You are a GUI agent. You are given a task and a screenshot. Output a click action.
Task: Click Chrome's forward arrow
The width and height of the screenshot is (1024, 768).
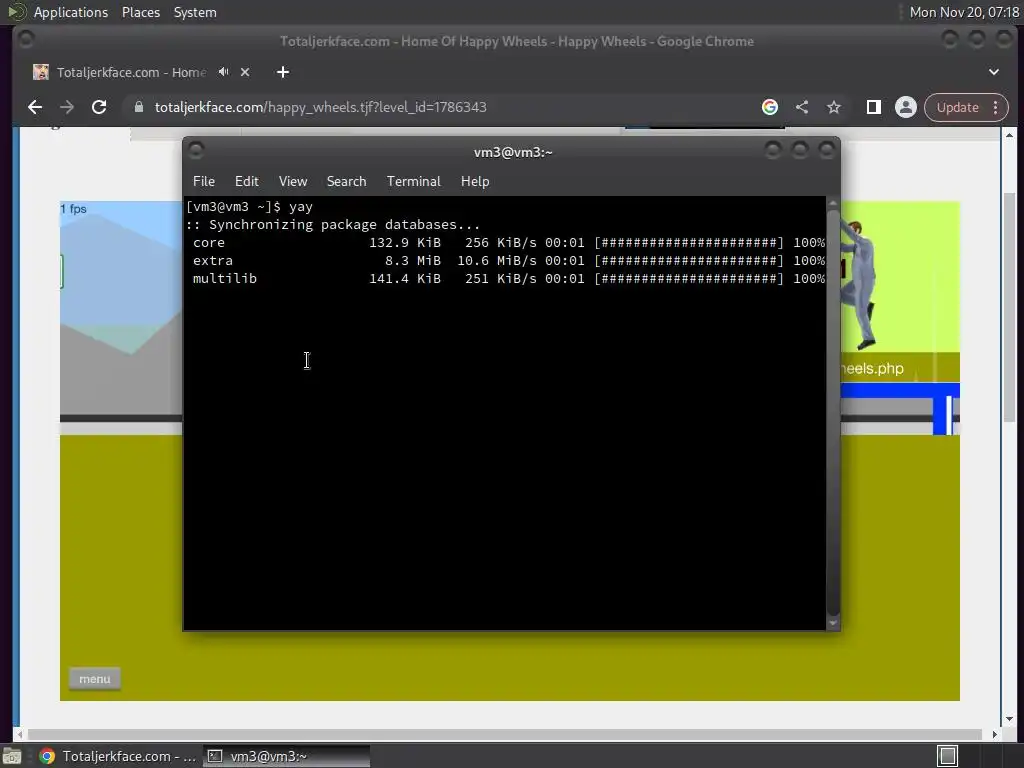coord(67,107)
